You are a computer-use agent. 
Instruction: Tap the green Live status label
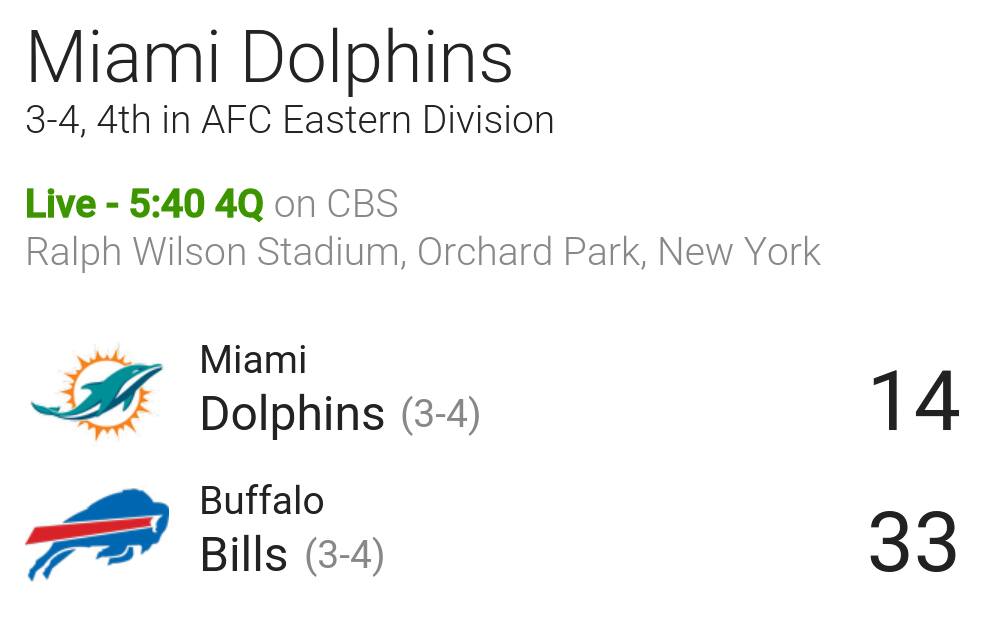tap(61, 204)
